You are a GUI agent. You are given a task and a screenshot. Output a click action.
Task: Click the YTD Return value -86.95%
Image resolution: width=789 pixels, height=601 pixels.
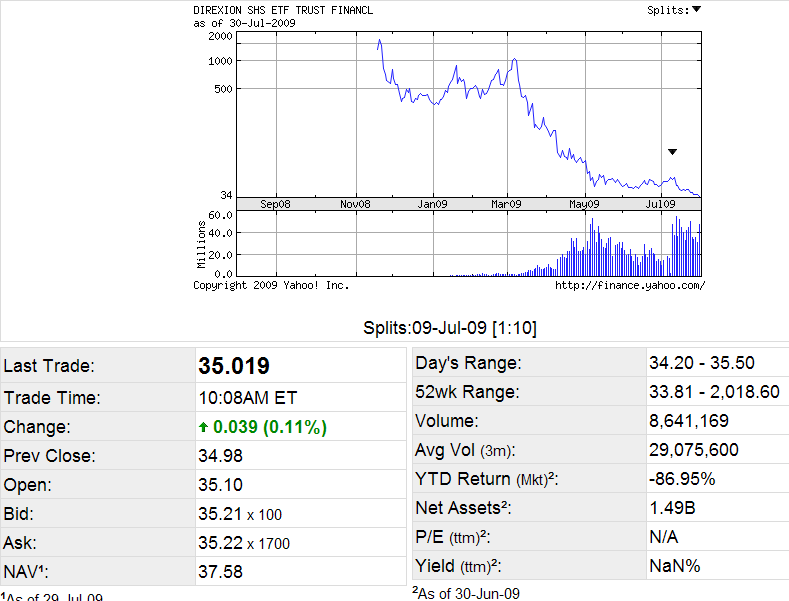(x=682, y=479)
